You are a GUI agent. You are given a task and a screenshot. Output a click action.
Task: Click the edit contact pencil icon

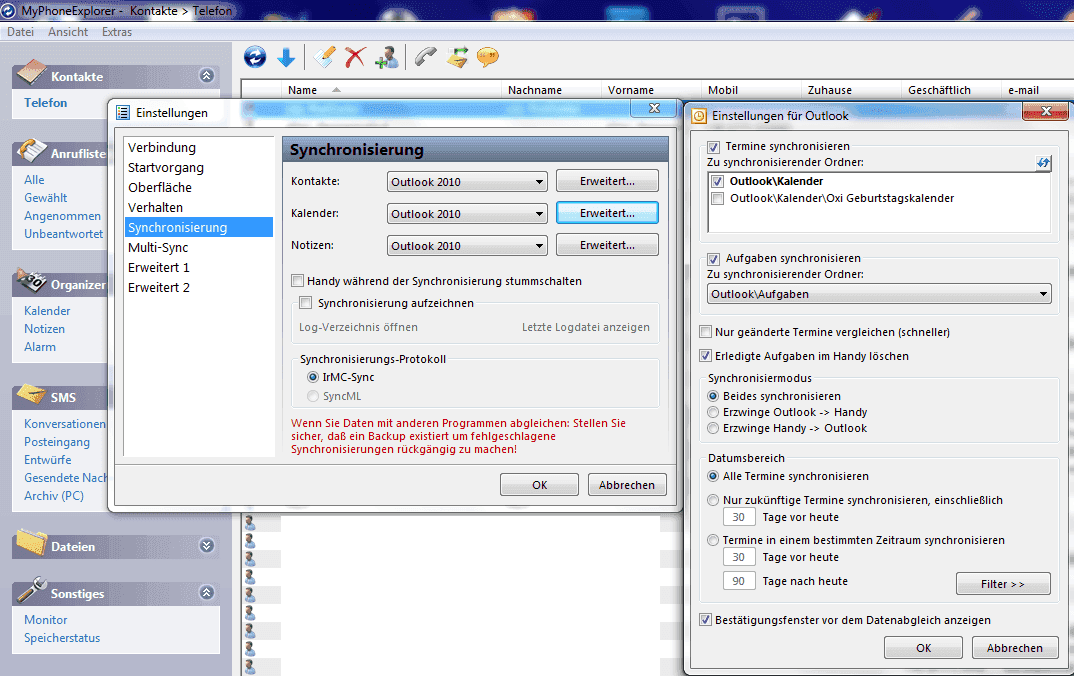[x=324, y=57]
